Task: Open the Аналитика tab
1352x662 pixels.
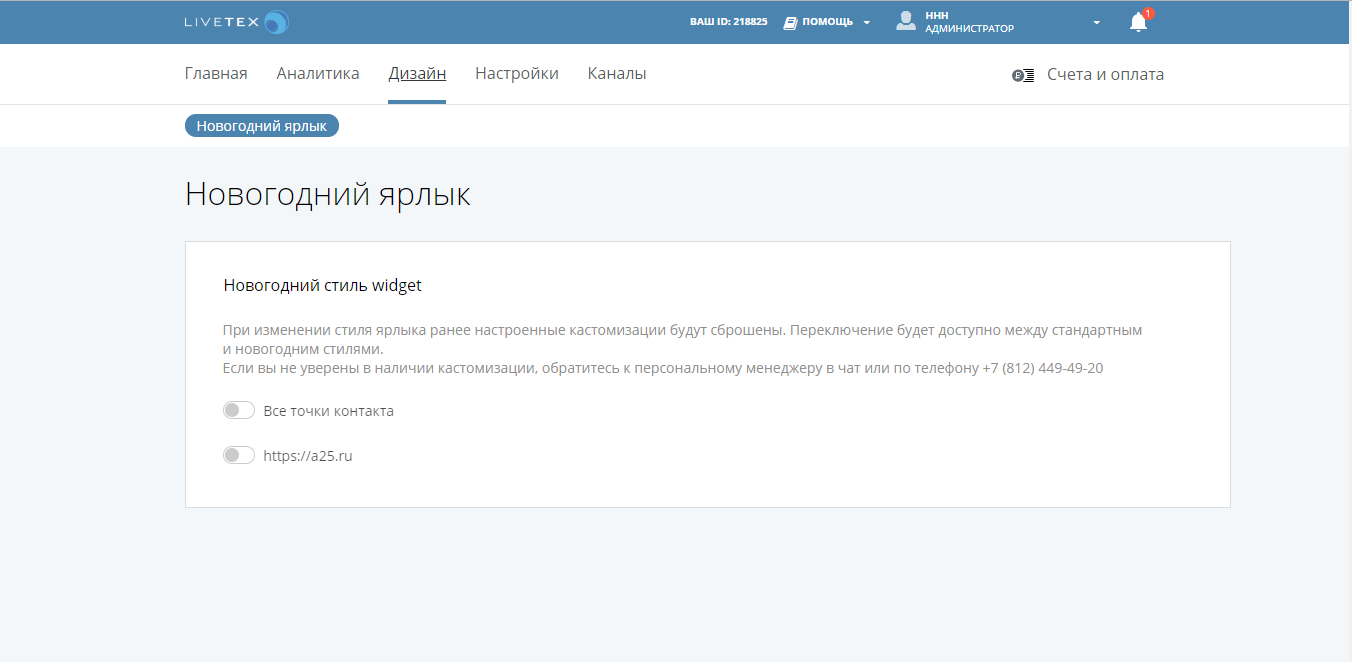Action: [318, 73]
